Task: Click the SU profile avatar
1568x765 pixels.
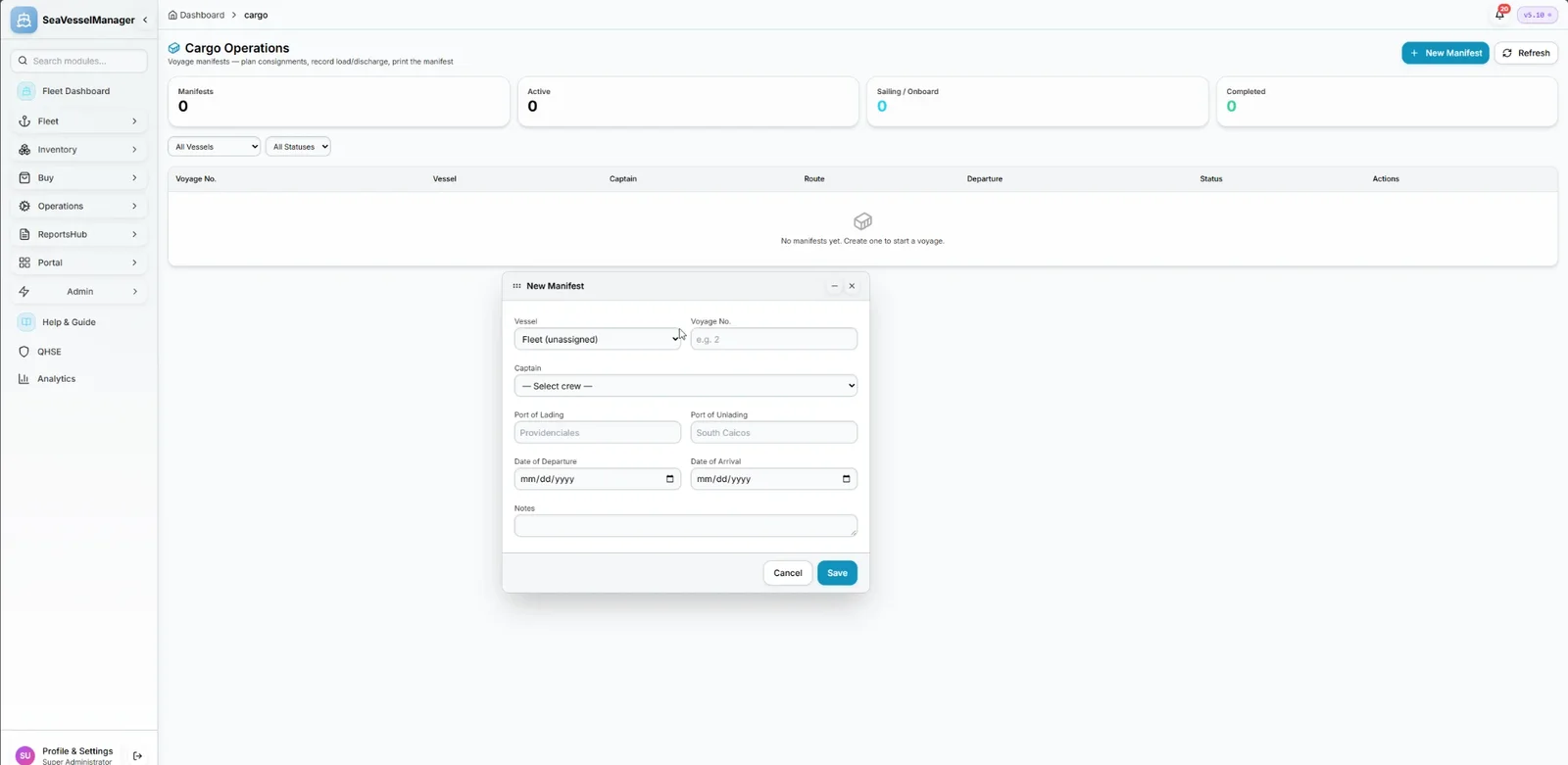Action: (x=25, y=755)
